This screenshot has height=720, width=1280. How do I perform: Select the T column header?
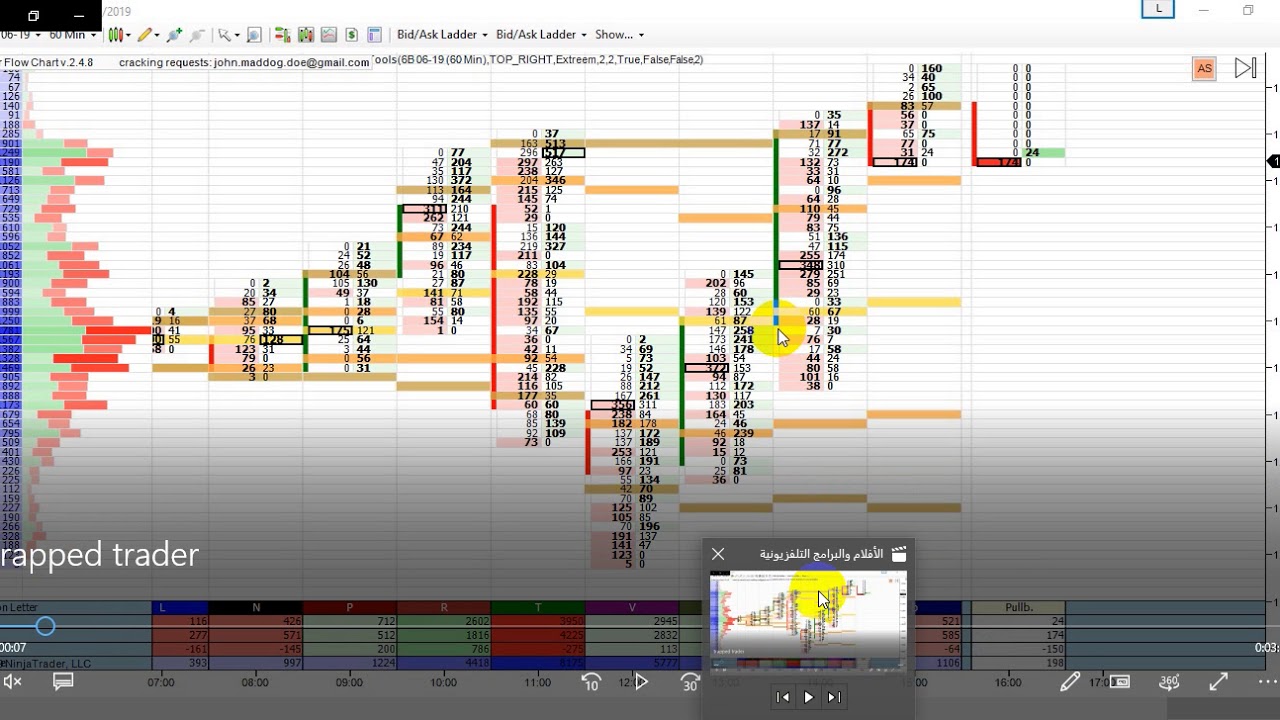pos(537,607)
